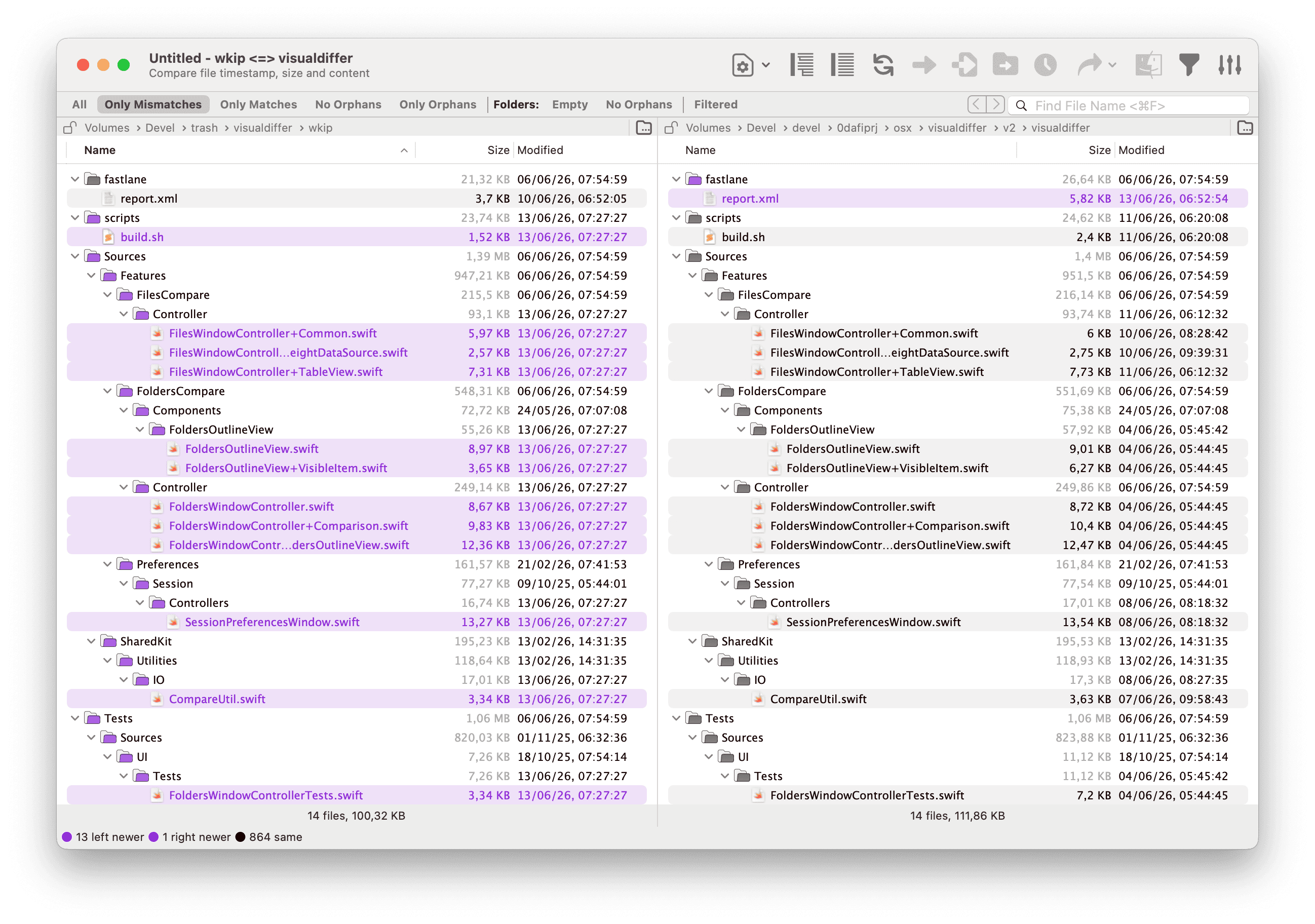Click purple '13 left newer' legend dot
1315x924 pixels.
point(67,837)
